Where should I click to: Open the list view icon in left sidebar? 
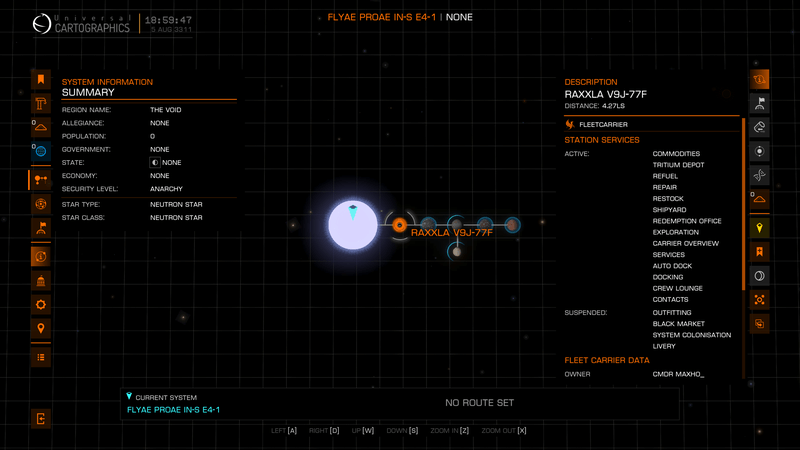coord(41,357)
